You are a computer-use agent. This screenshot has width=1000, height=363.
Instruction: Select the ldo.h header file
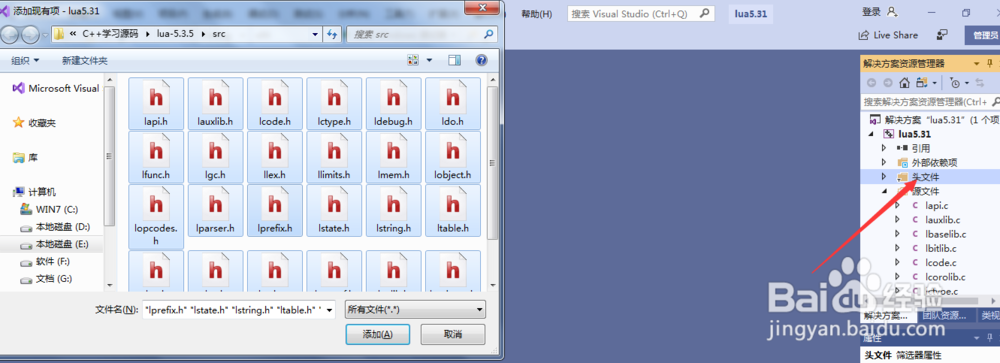453,103
